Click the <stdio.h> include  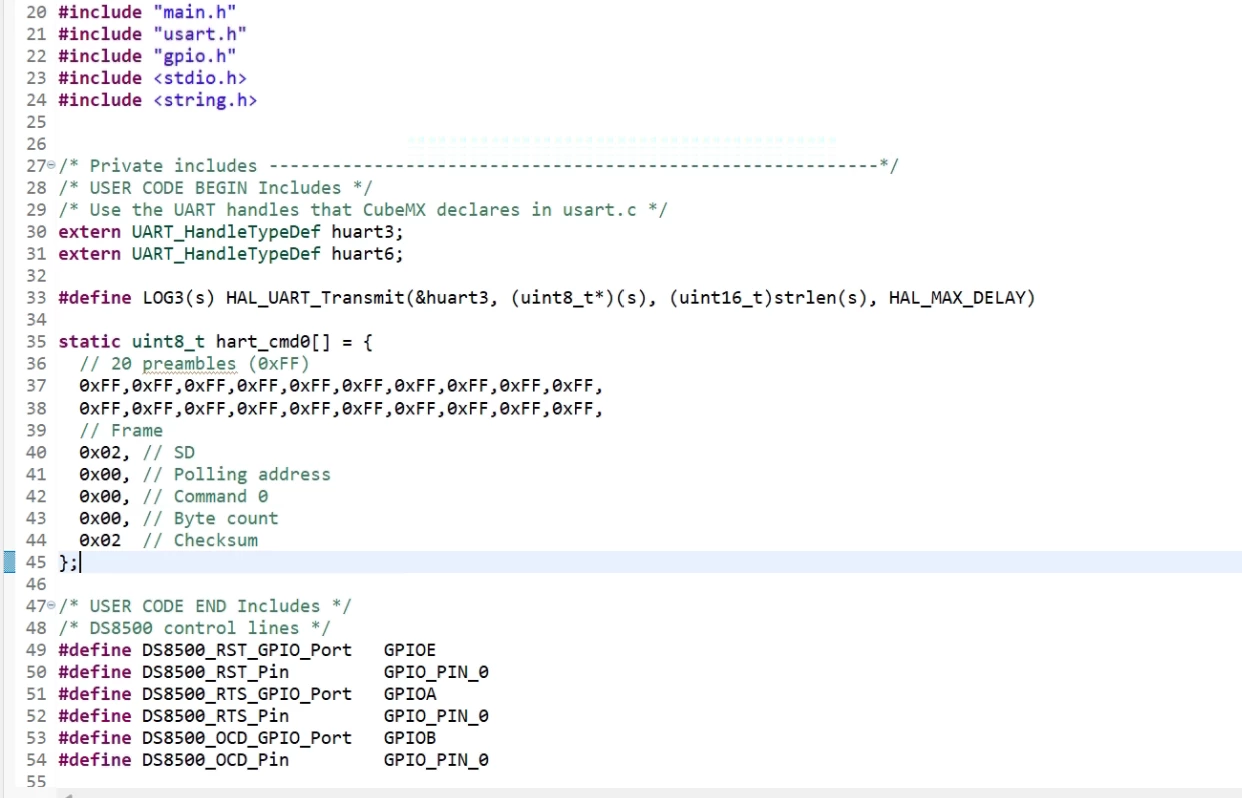click(x=200, y=78)
